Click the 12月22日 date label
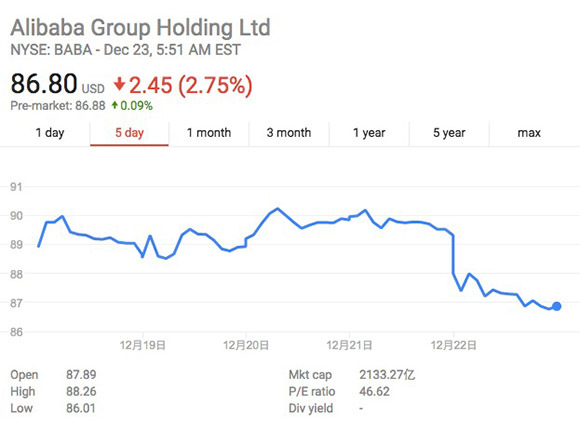The height and width of the screenshot is (432, 580). (453, 345)
